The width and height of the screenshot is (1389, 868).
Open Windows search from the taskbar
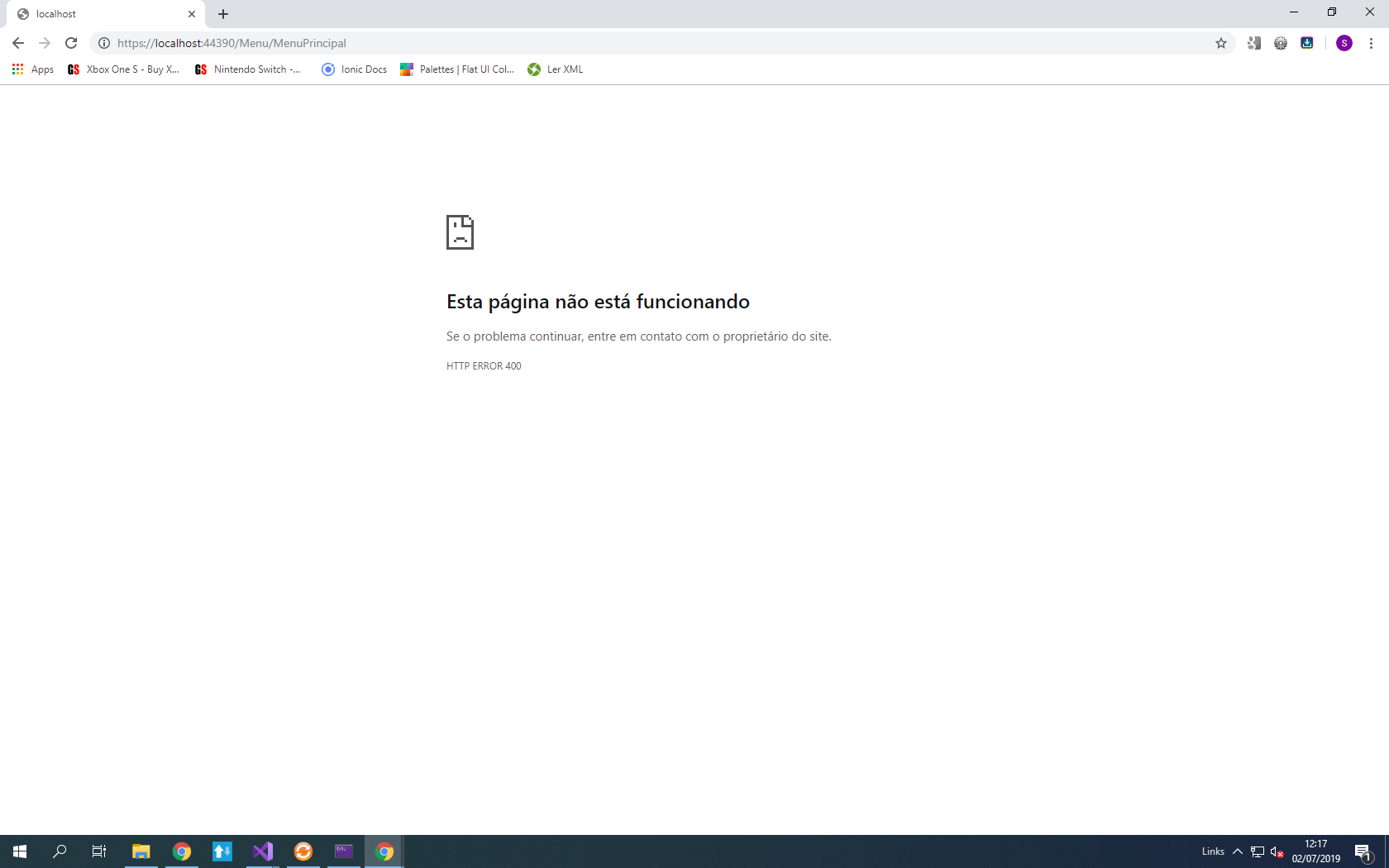tap(60, 851)
